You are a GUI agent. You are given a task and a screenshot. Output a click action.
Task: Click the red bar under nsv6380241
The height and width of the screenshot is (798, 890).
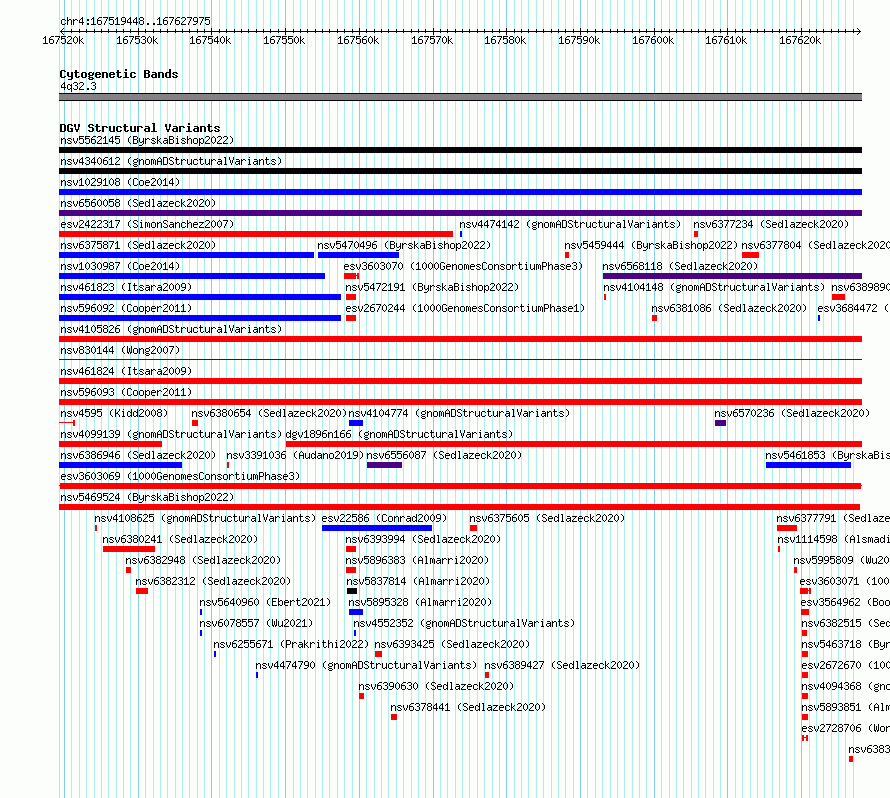click(x=129, y=549)
